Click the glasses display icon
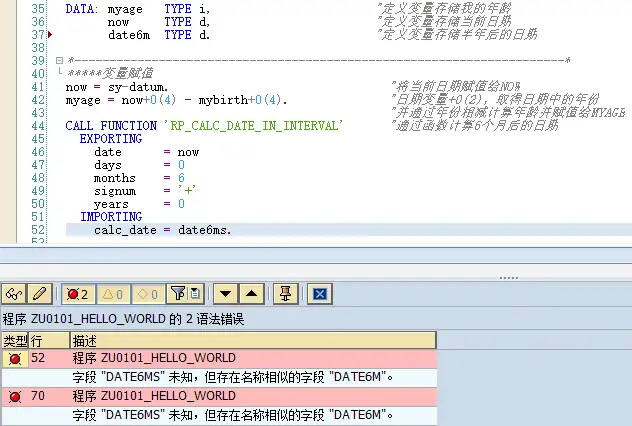Screen dimensions: 632x426 pyautogui.click(x=14, y=294)
